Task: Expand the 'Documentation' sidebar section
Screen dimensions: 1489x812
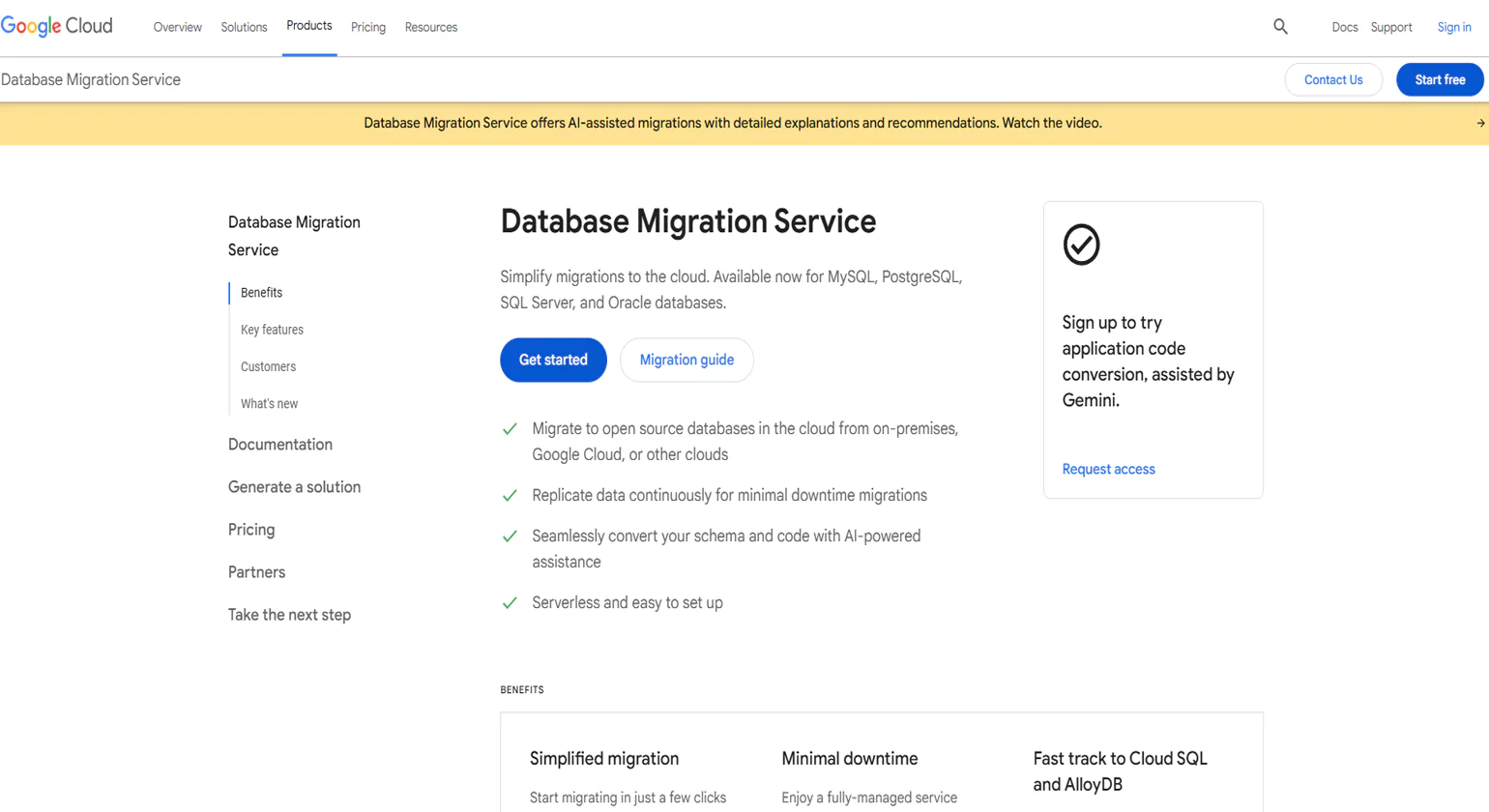Action: [x=279, y=444]
